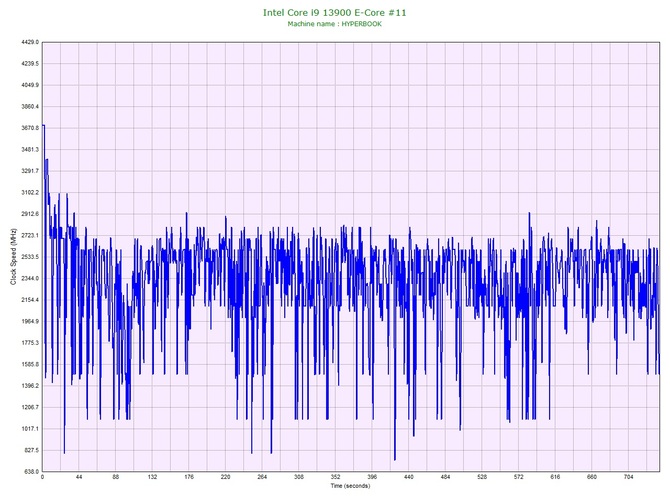Click the 264 tick on time axis
This screenshot has width=670, height=503.
[x=262, y=477]
